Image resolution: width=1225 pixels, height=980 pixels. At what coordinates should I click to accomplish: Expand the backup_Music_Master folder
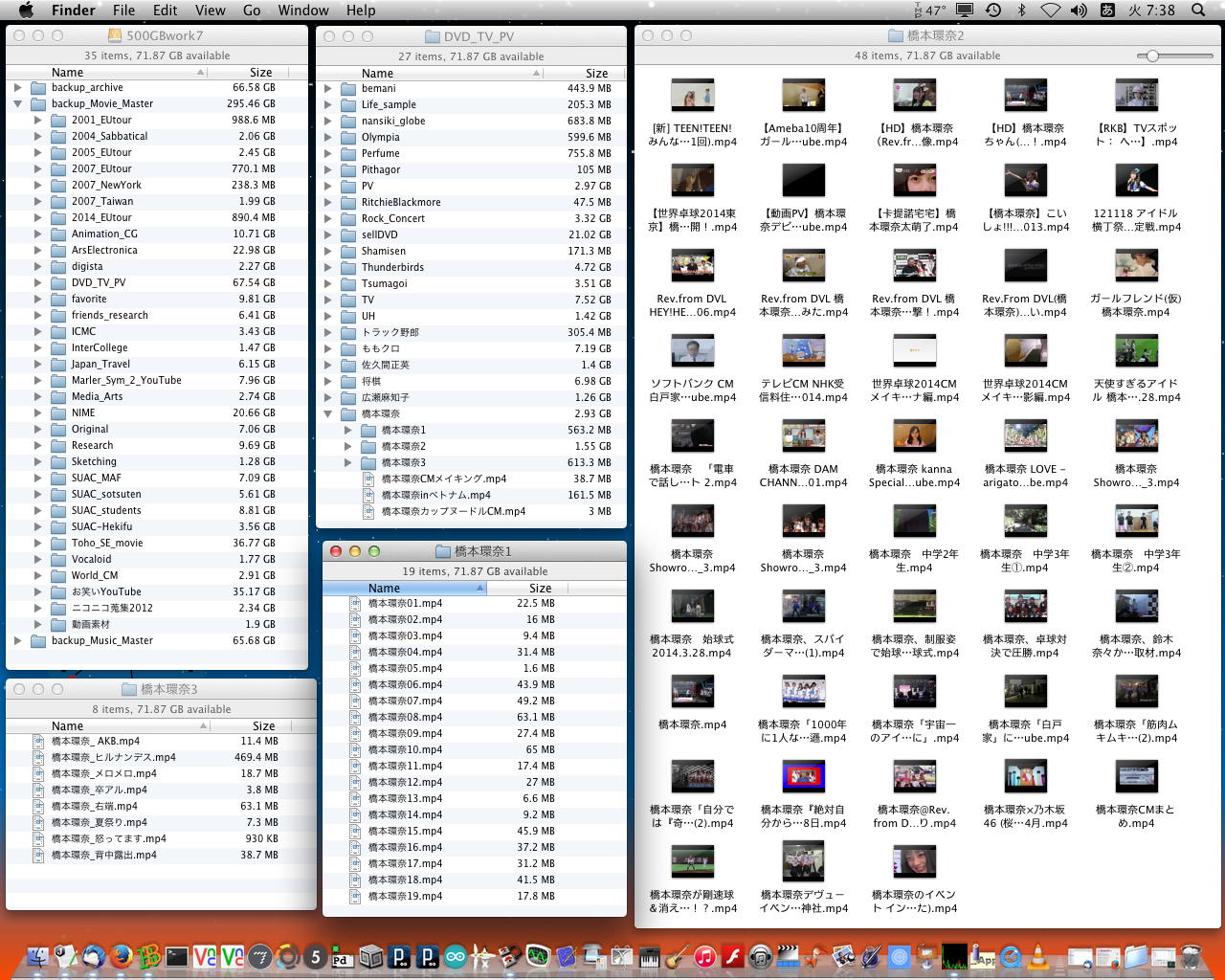(x=18, y=640)
